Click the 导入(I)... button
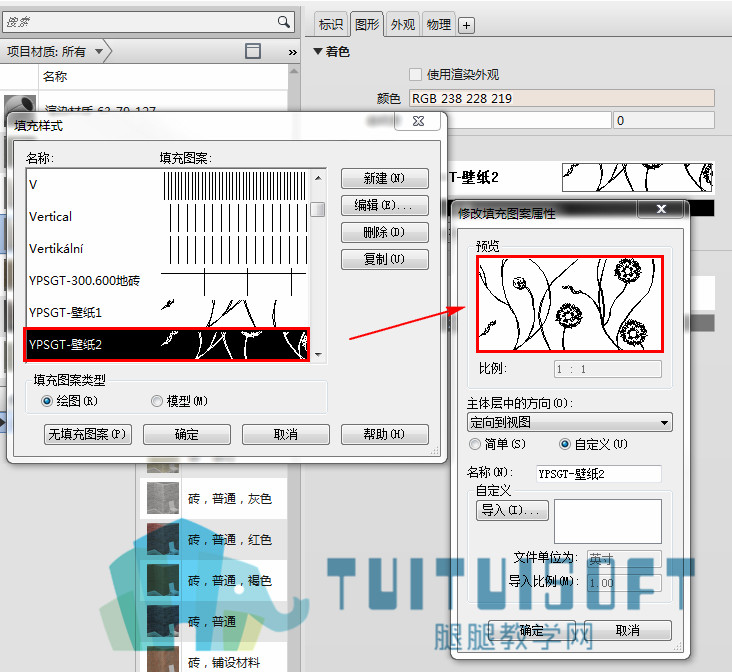732x672 pixels. (x=512, y=510)
